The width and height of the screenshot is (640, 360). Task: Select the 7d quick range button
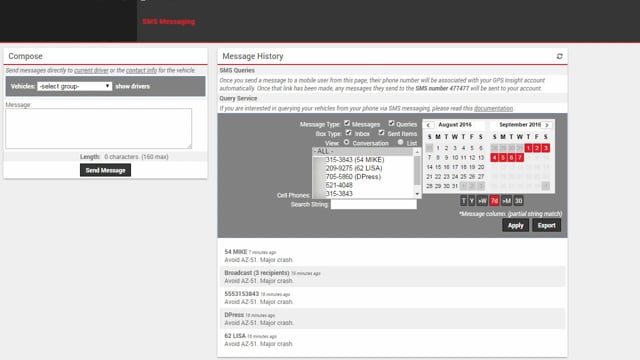tap(494, 201)
